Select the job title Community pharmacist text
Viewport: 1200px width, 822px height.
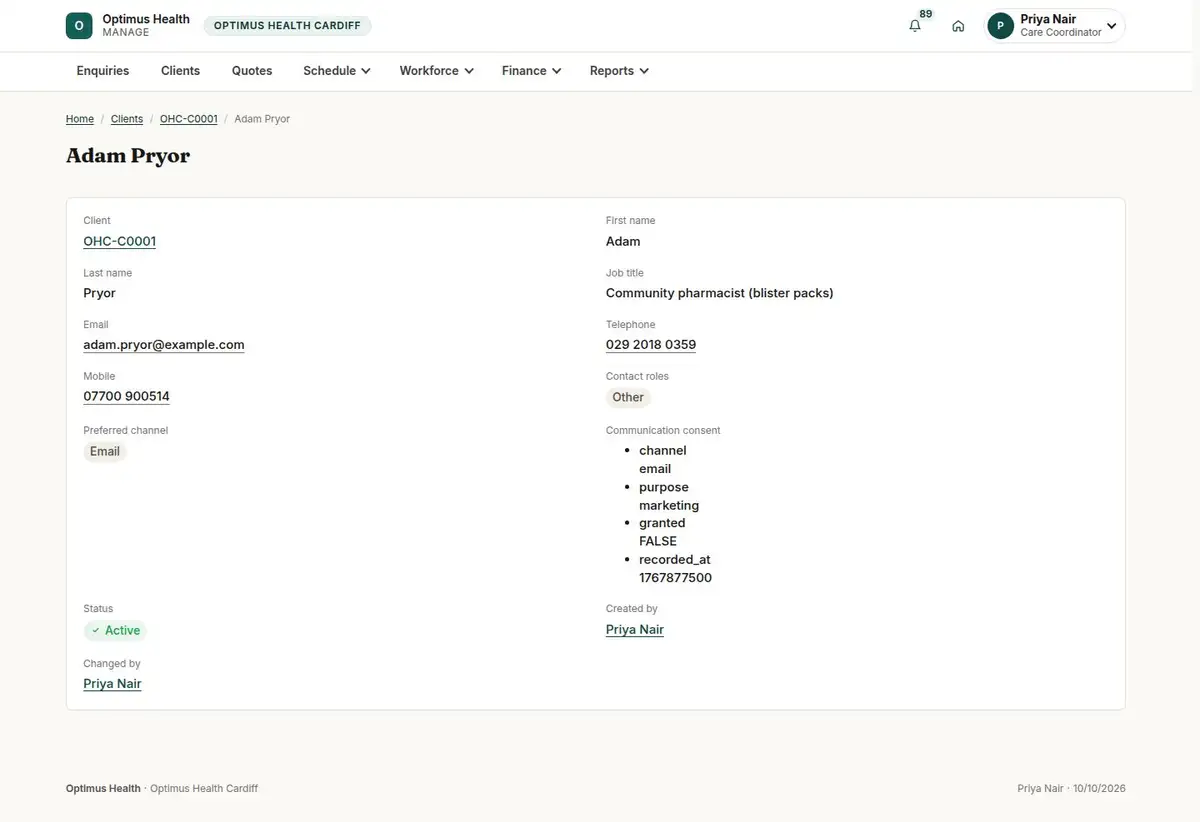pos(720,293)
